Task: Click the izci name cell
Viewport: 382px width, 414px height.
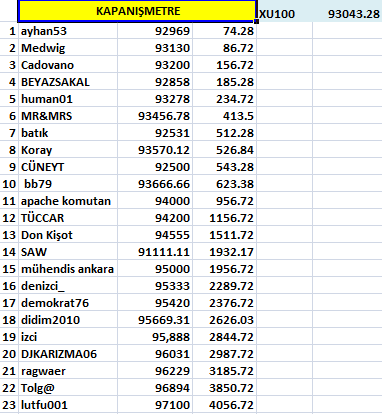Action: 68,337
